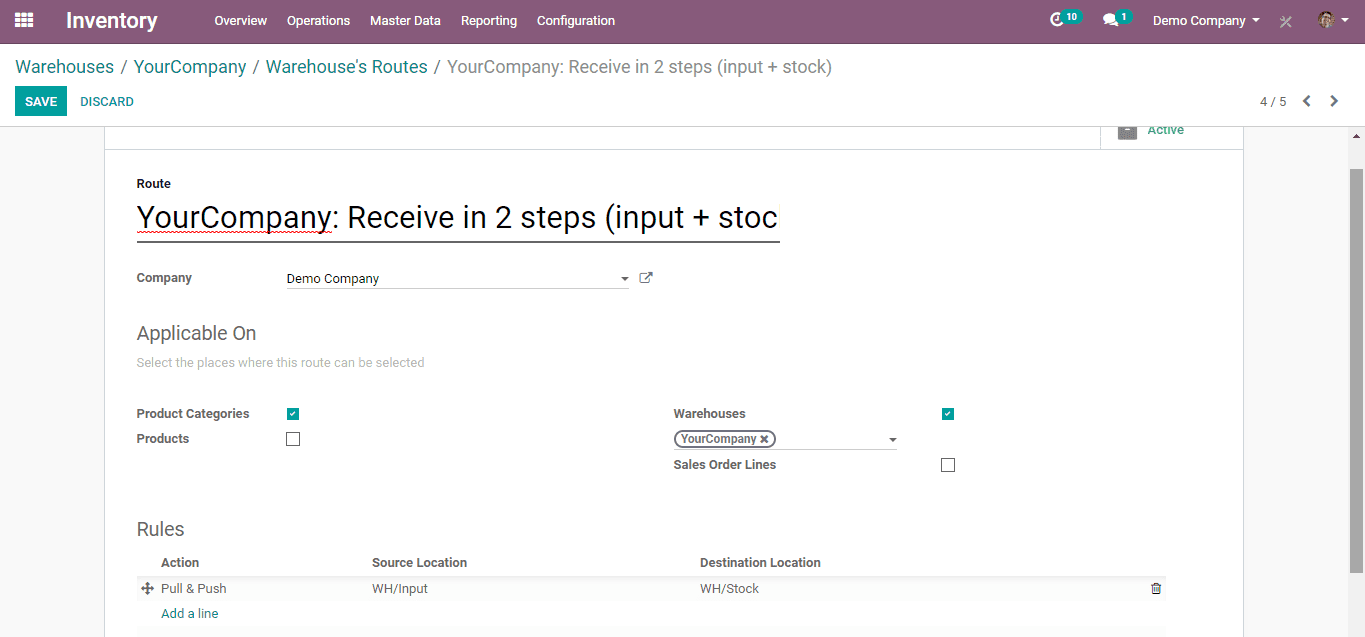The width and height of the screenshot is (1365, 637).
Task: Uncheck the Product Categories checkbox
Action: tap(293, 414)
